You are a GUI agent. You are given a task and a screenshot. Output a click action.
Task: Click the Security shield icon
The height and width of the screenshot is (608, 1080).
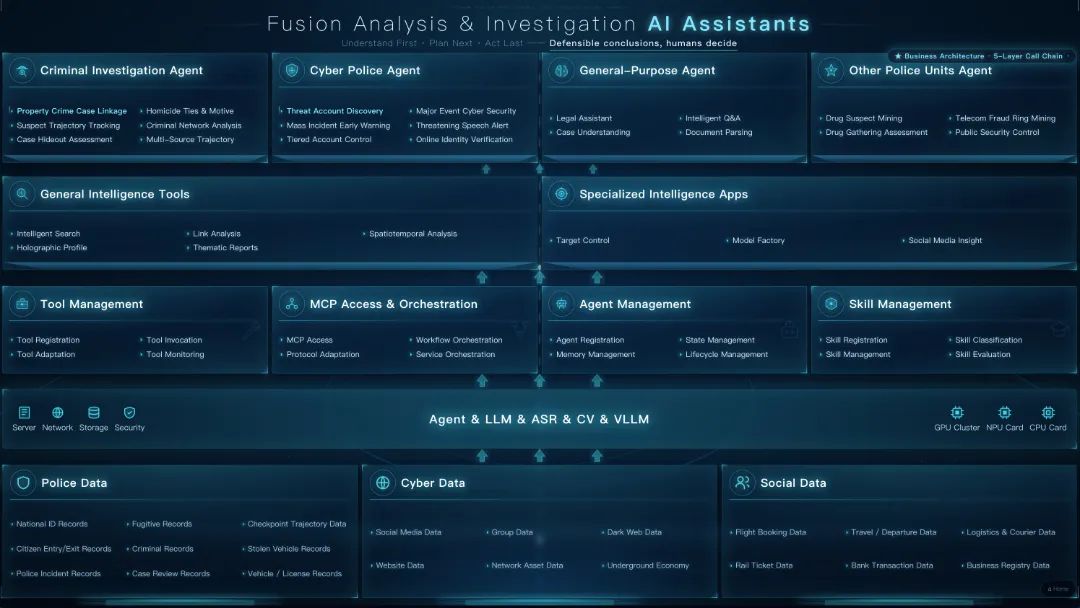point(129,412)
